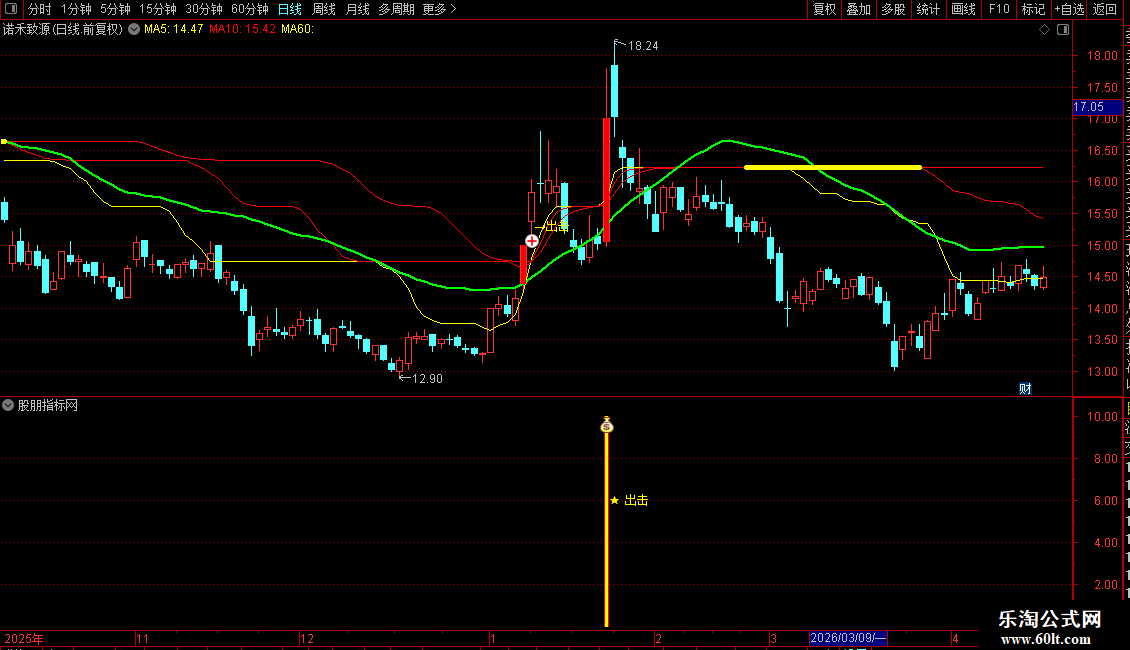Image resolution: width=1130 pixels, height=650 pixels.
Task: Select the 30分钟 period tab
Action: [x=203, y=9]
